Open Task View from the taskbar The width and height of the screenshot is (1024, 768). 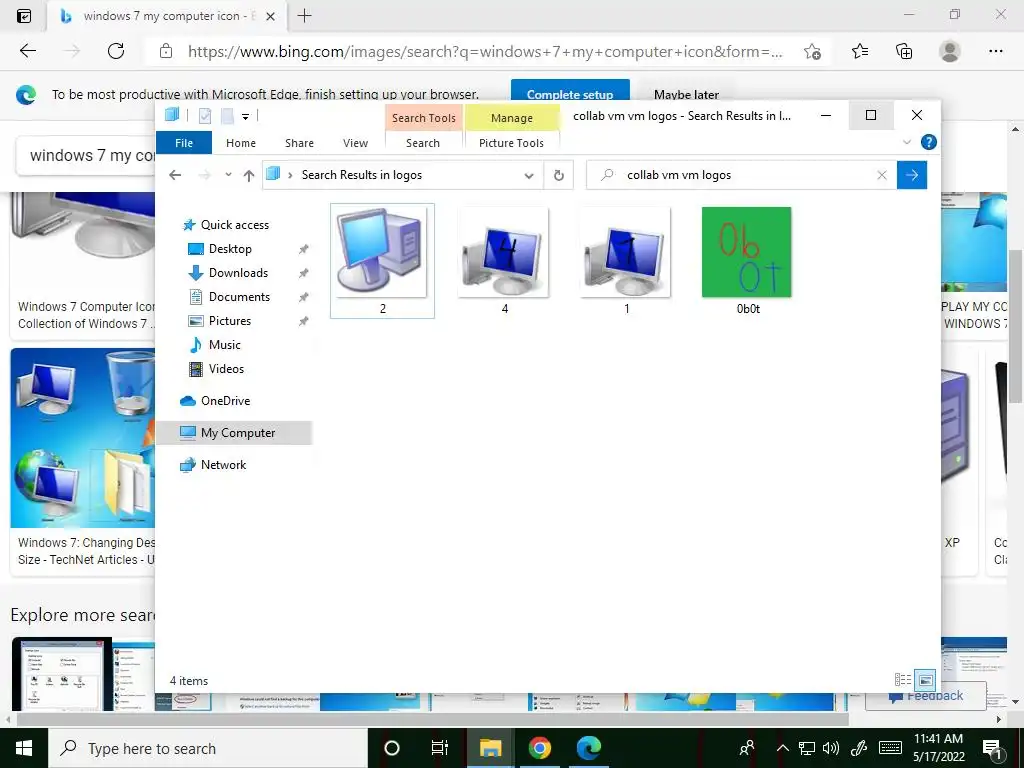(x=440, y=748)
